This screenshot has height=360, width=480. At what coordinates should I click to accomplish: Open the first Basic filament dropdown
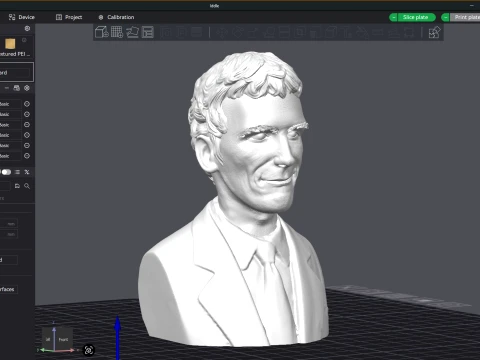tap(10, 104)
